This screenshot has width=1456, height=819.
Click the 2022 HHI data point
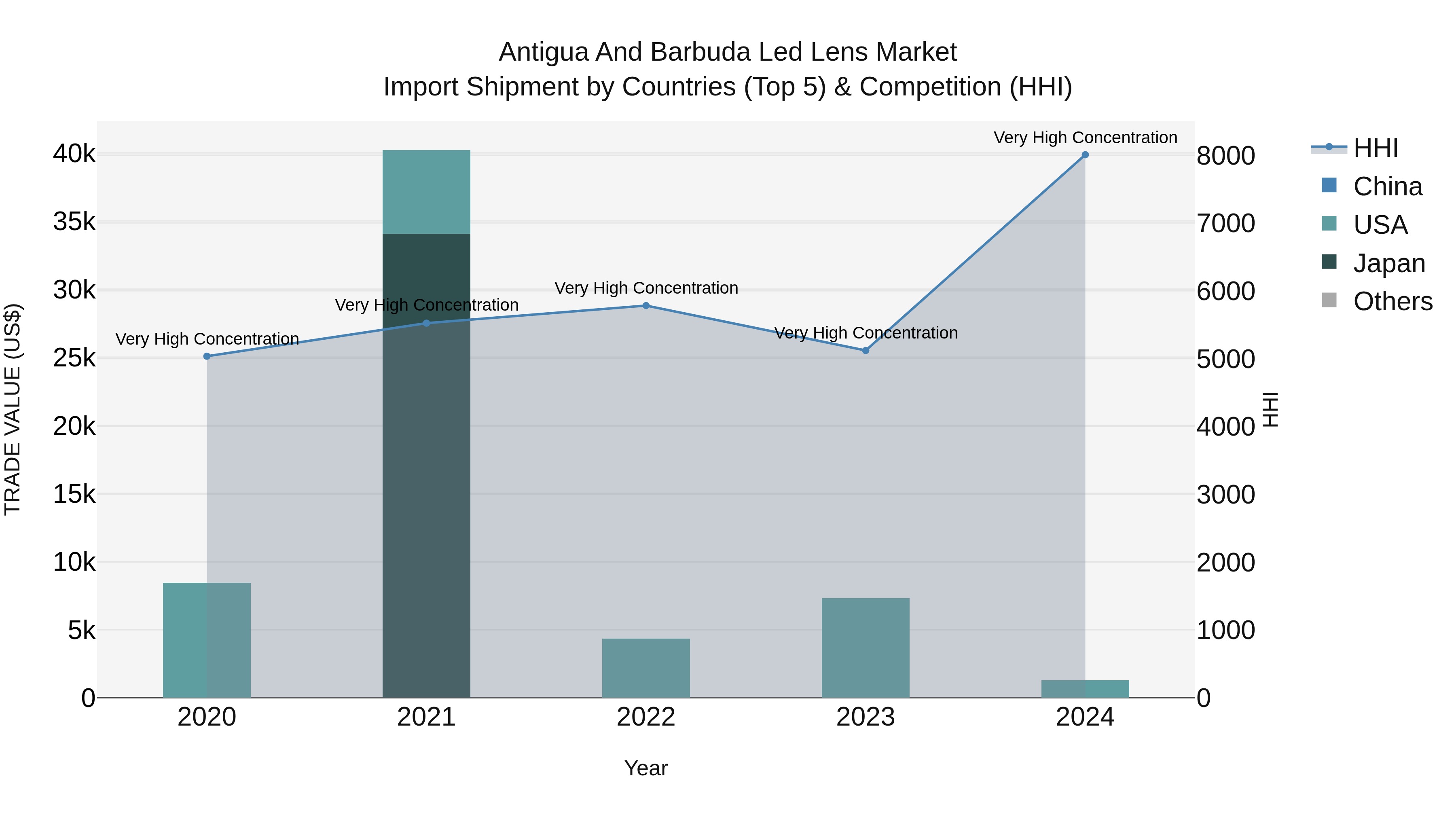(646, 306)
